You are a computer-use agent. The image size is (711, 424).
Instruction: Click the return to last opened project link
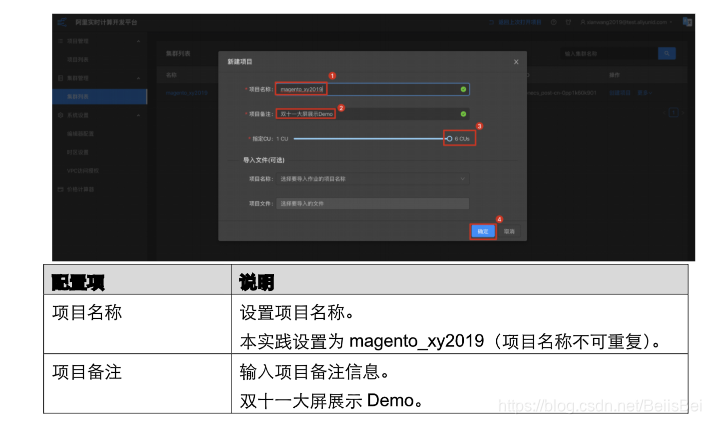click(x=516, y=22)
